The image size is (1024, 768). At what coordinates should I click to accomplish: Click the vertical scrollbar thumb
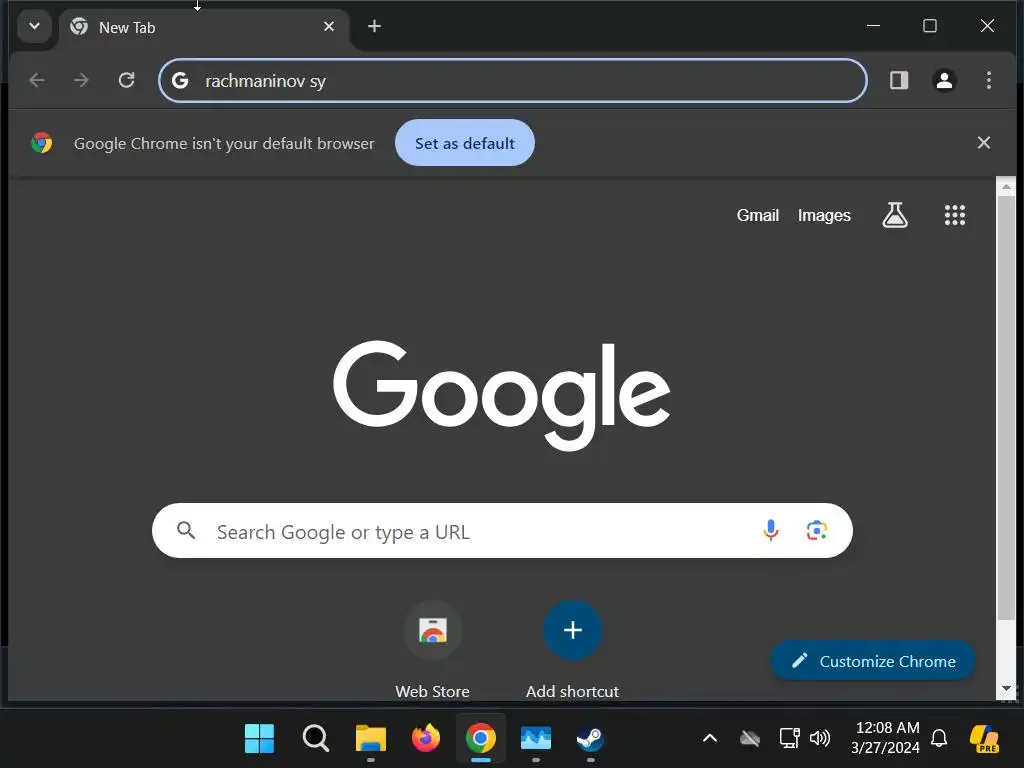[x=1006, y=408]
